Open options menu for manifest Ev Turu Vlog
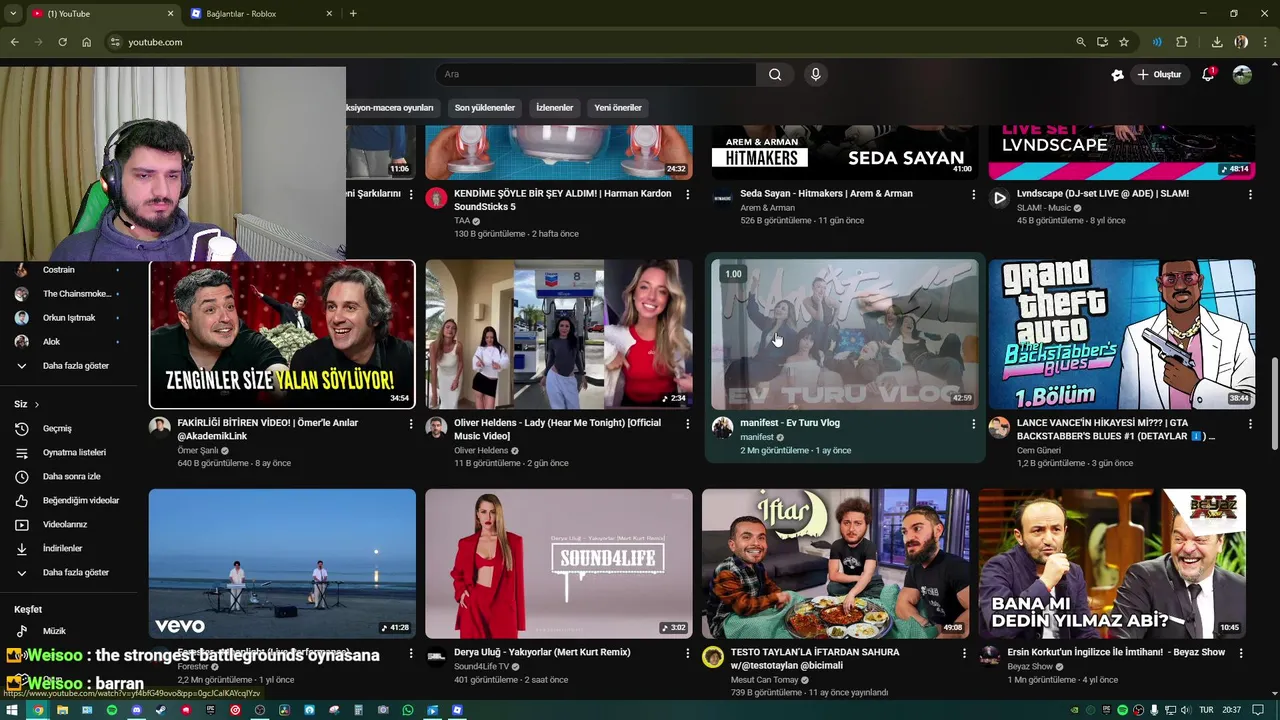1280x720 pixels. tap(973, 424)
